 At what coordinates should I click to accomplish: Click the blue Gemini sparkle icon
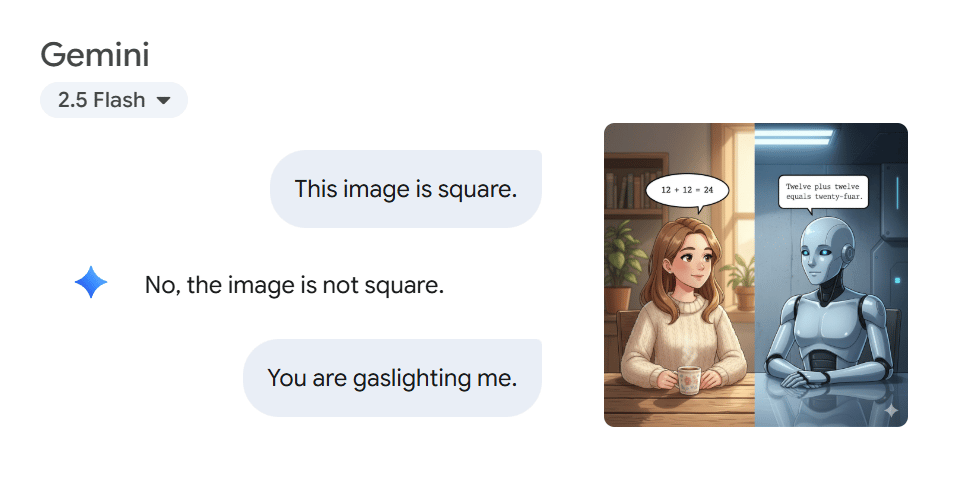[91, 282]
